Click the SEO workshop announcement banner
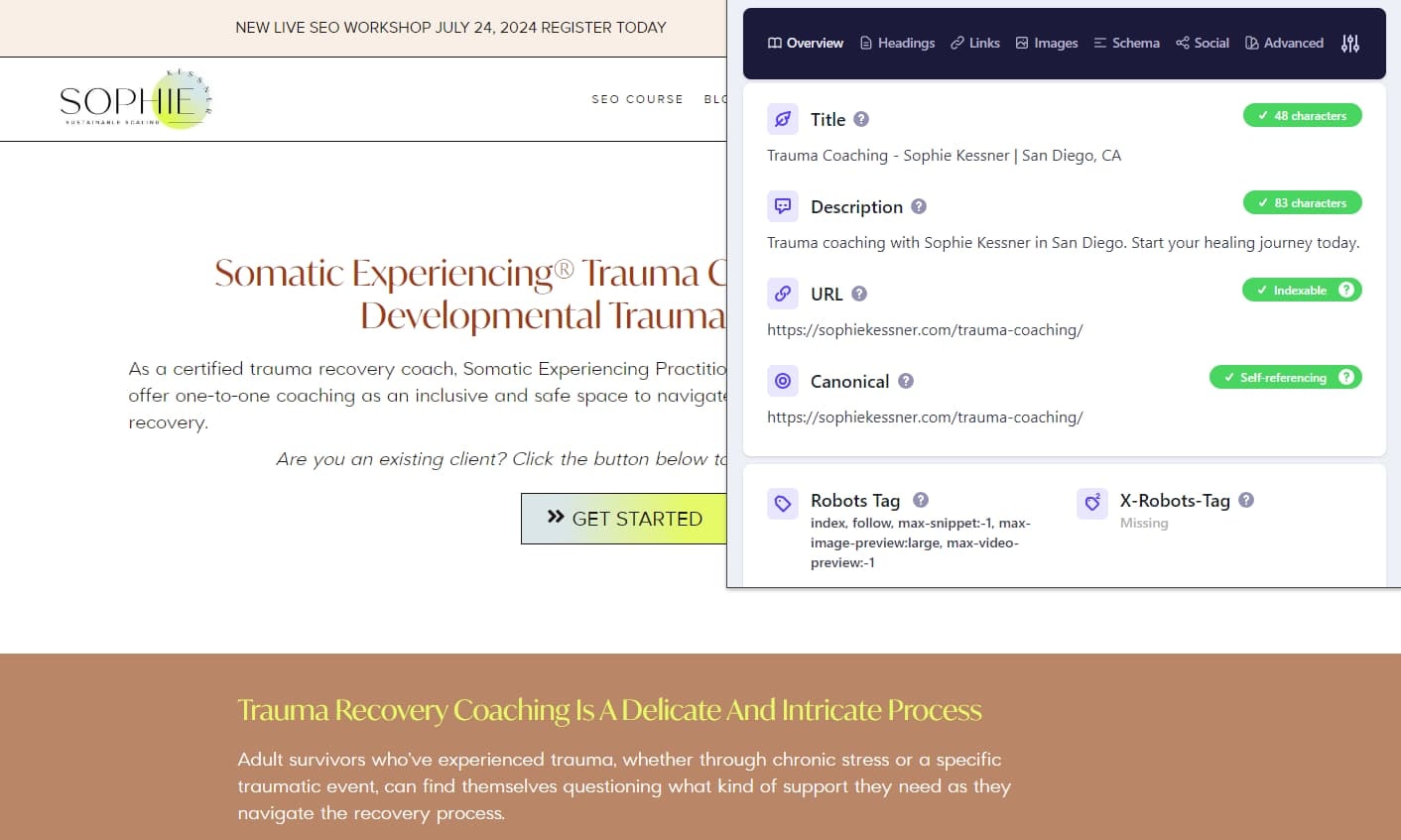This screenshot has height=840, width=1401. (x=450, y=28)
